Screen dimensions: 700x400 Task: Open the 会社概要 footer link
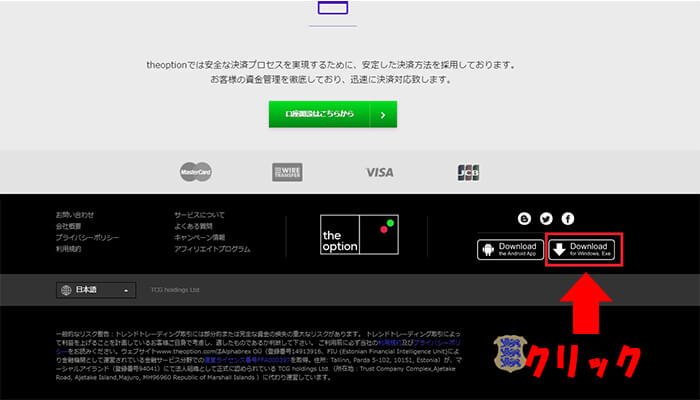click(68, 226)
